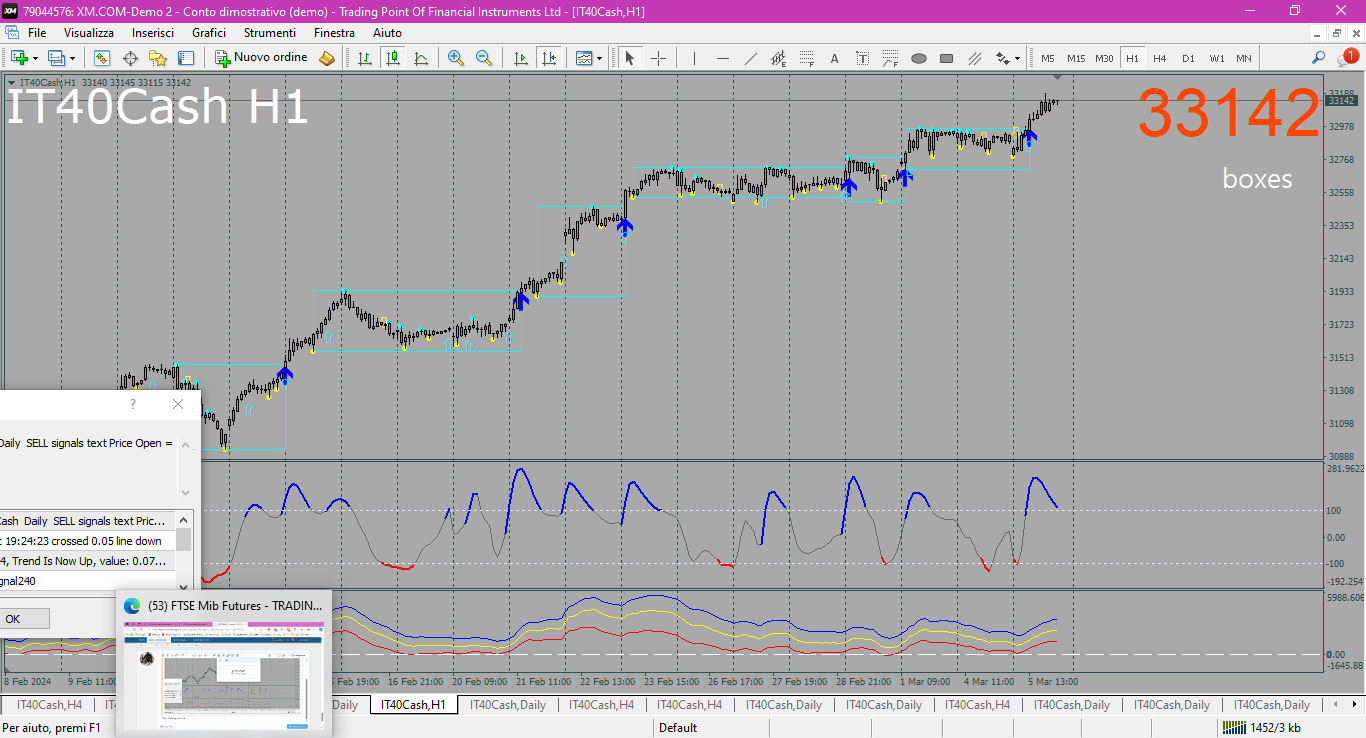Select the text label tool
The width and height of the screenshot is (1366, 738).
point(862,58)
